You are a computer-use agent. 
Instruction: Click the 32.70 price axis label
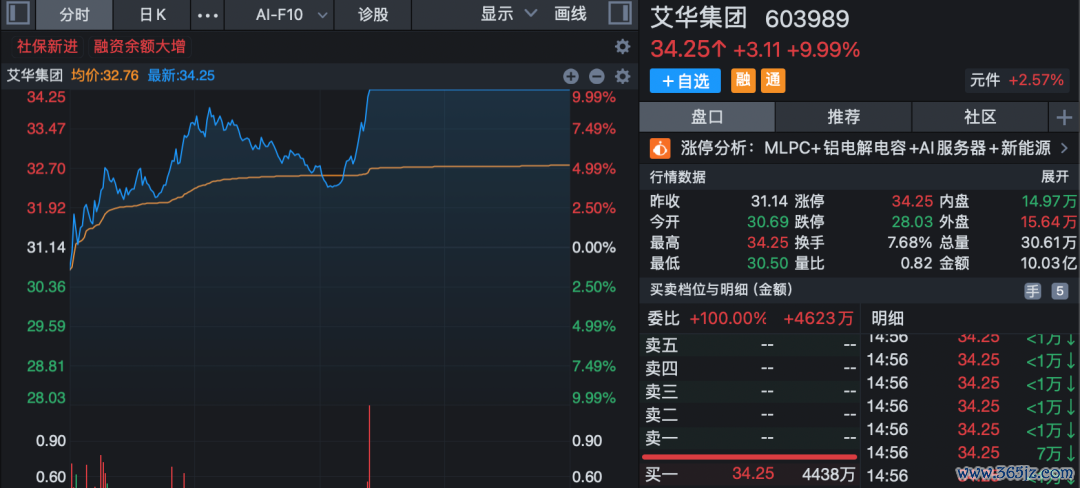click(x=46, y=169)
